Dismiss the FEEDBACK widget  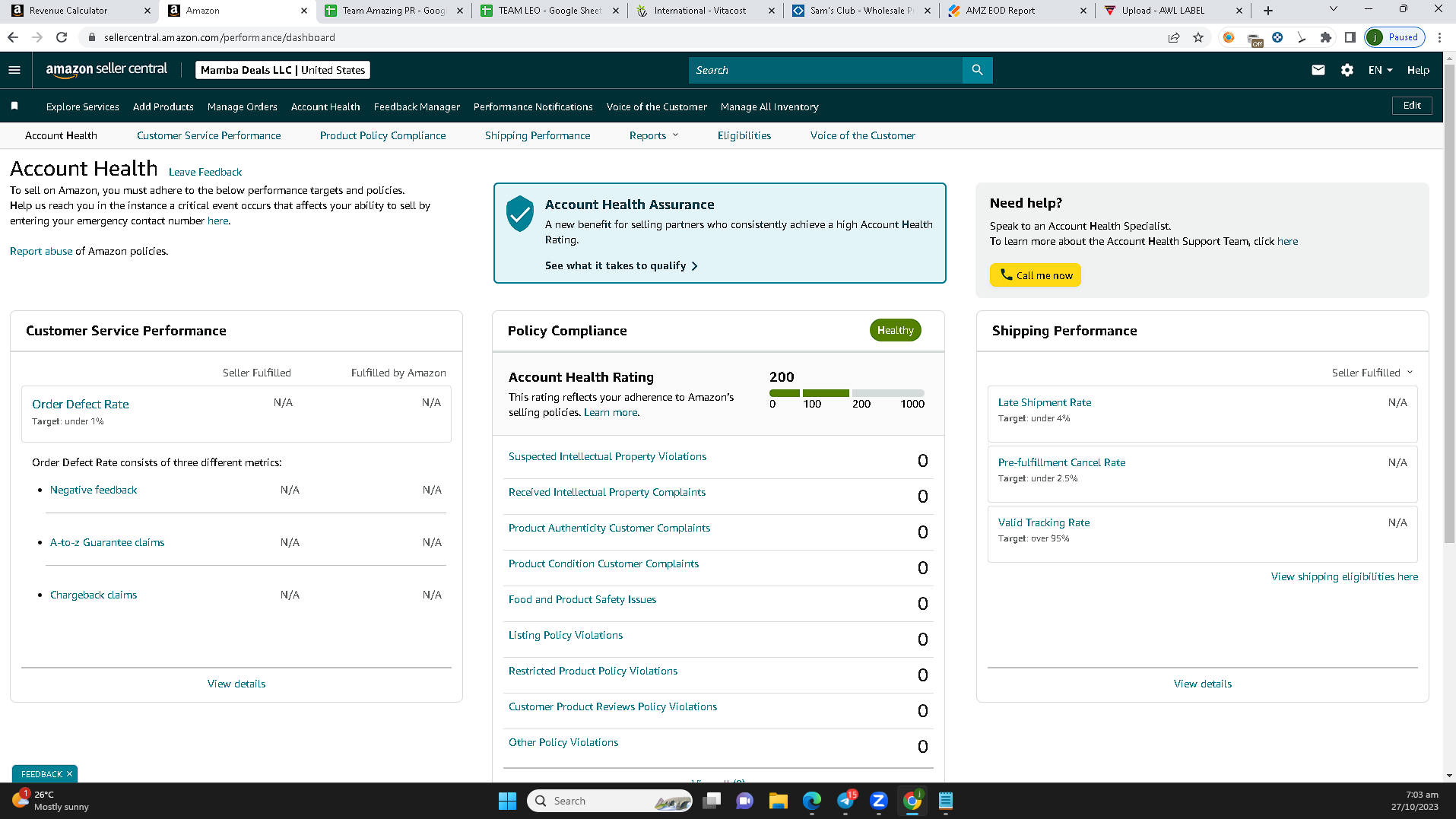[x=69, y=774]
